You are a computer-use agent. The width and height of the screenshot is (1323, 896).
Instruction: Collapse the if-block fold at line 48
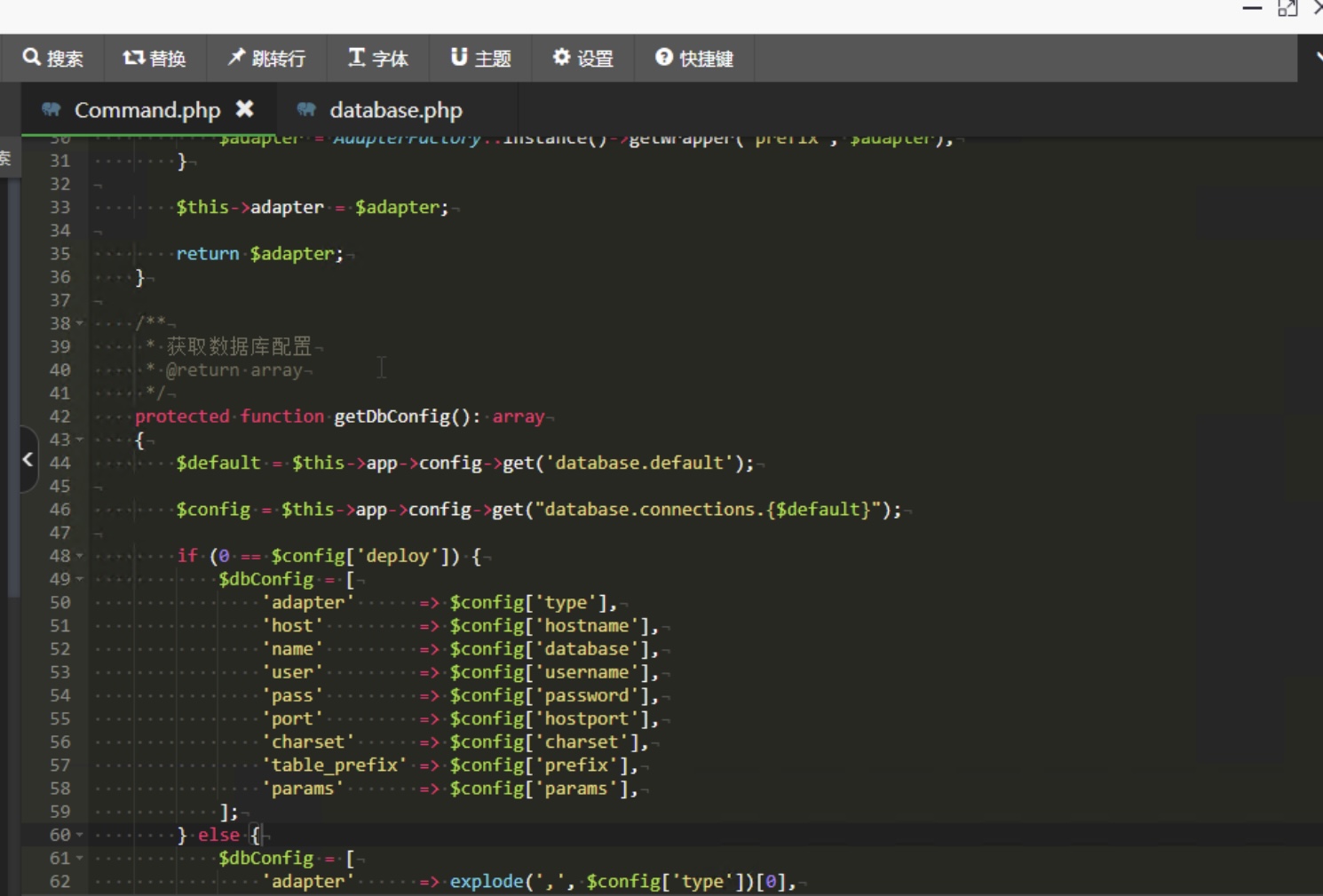click(77, 555)
